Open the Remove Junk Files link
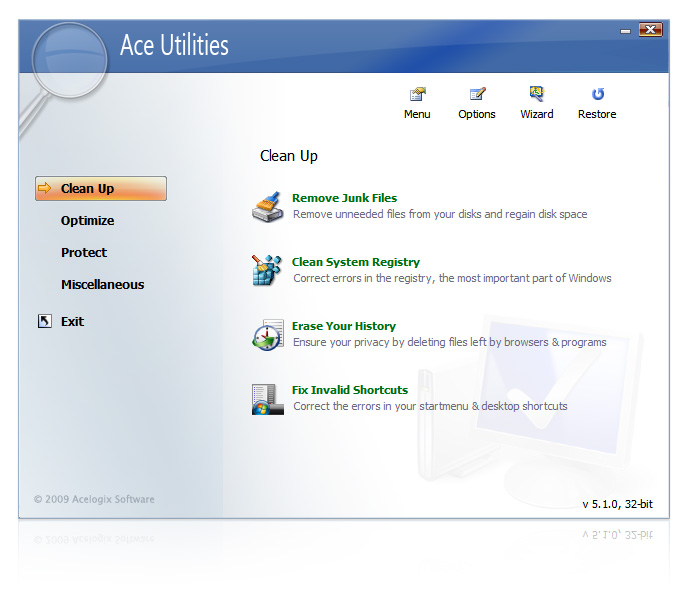The image size is (690, 597). coord(344,198)
